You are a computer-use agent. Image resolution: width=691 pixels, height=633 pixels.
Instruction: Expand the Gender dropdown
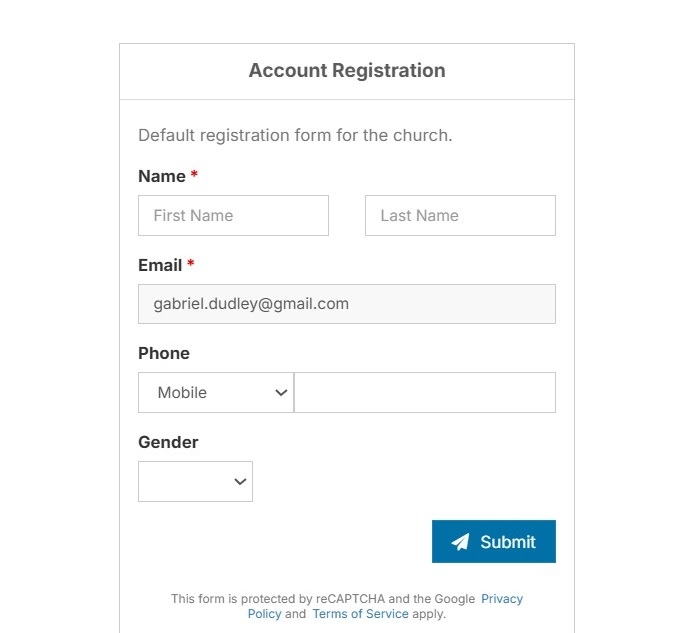click(195, 482)
